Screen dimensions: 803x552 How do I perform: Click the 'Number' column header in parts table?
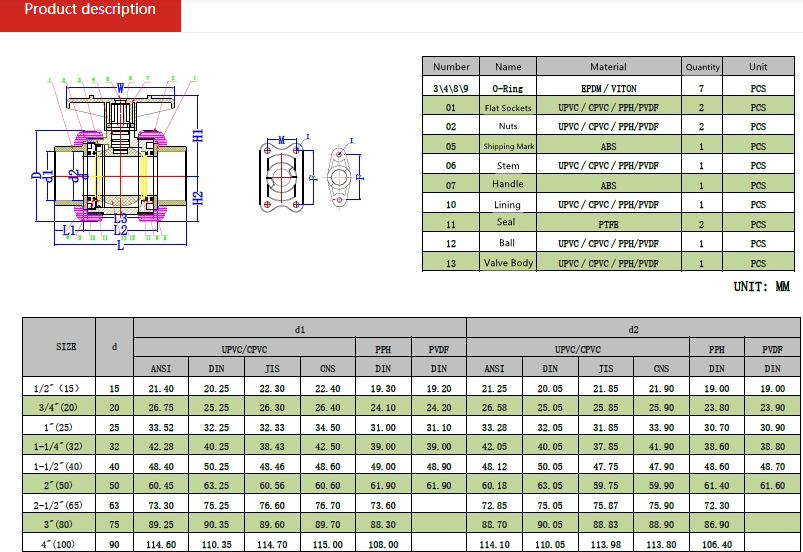pos(451,67)
